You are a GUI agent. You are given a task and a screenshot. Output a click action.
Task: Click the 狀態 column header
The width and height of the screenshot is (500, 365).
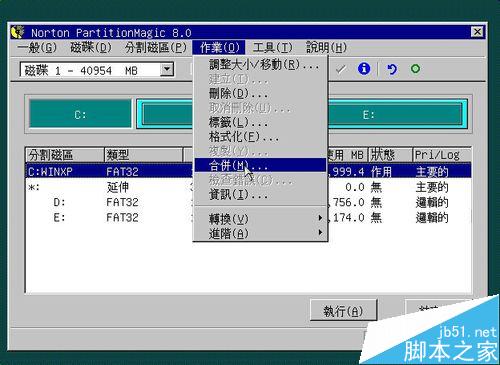pos(390,155)
